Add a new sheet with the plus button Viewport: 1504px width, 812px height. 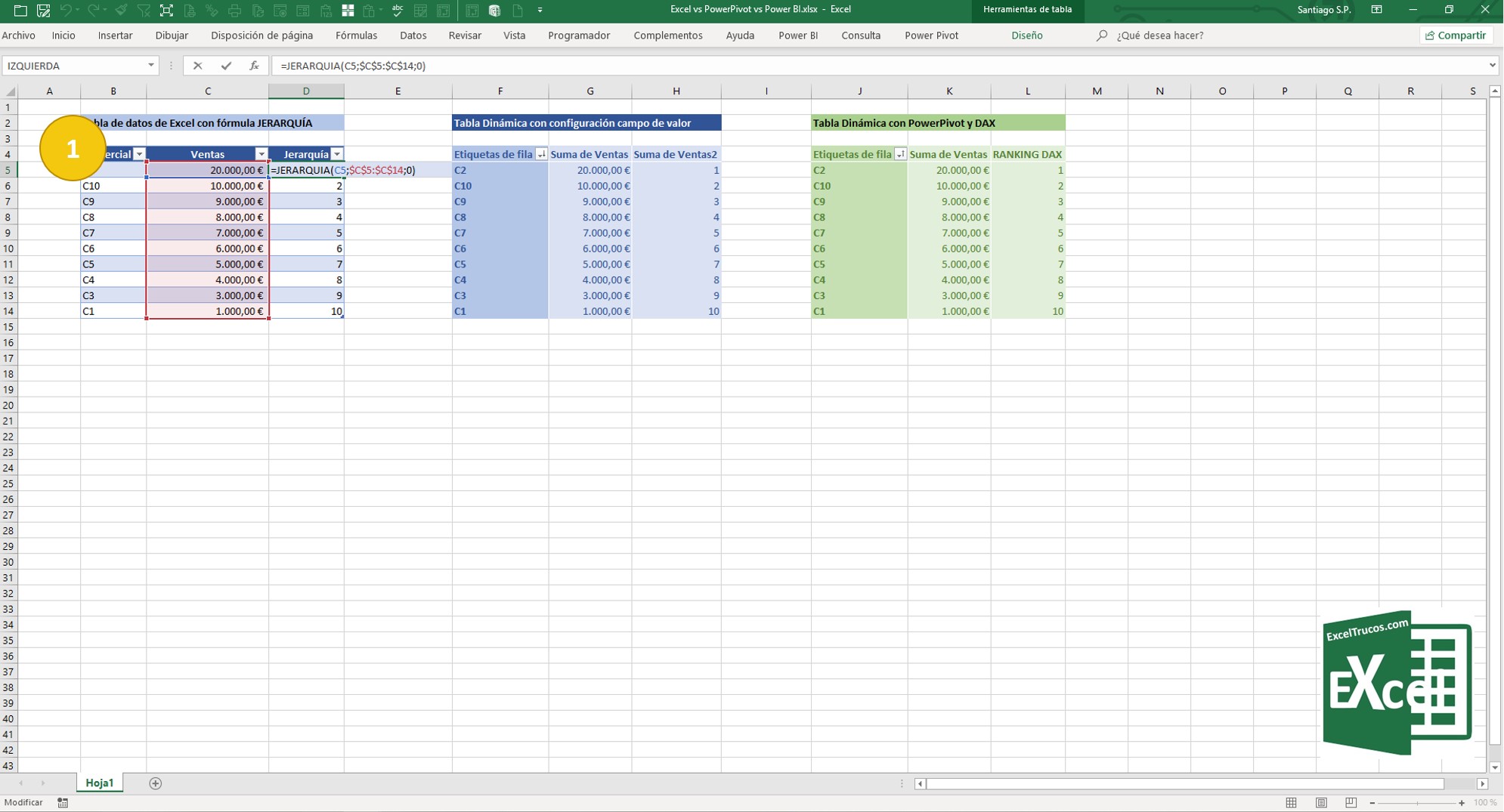[155, 783]
